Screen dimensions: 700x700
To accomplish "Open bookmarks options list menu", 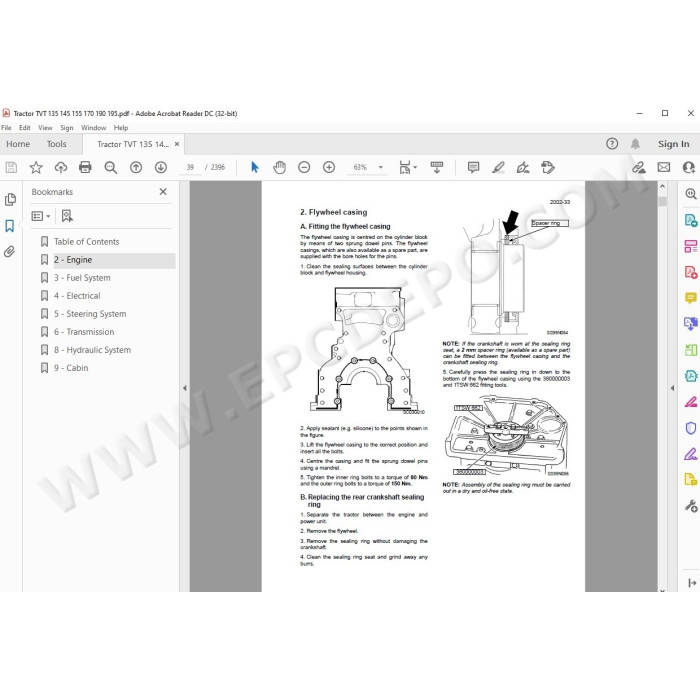I will click(41, 216).
